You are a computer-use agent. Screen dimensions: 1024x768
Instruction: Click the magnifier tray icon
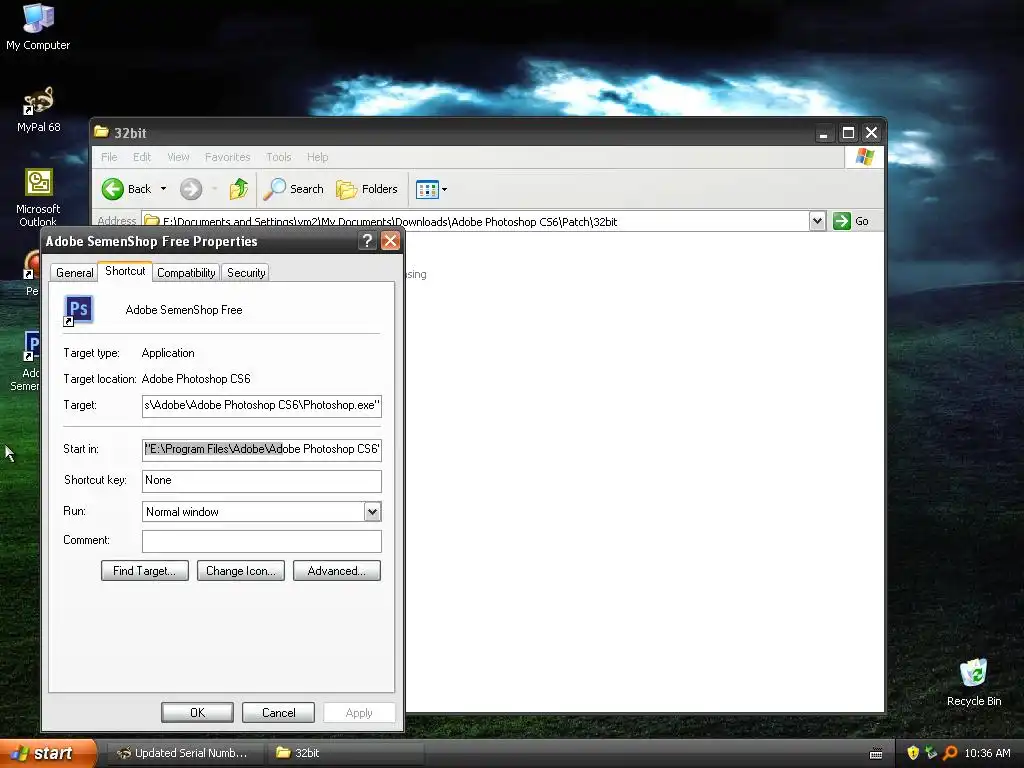(x=950, y=753)
